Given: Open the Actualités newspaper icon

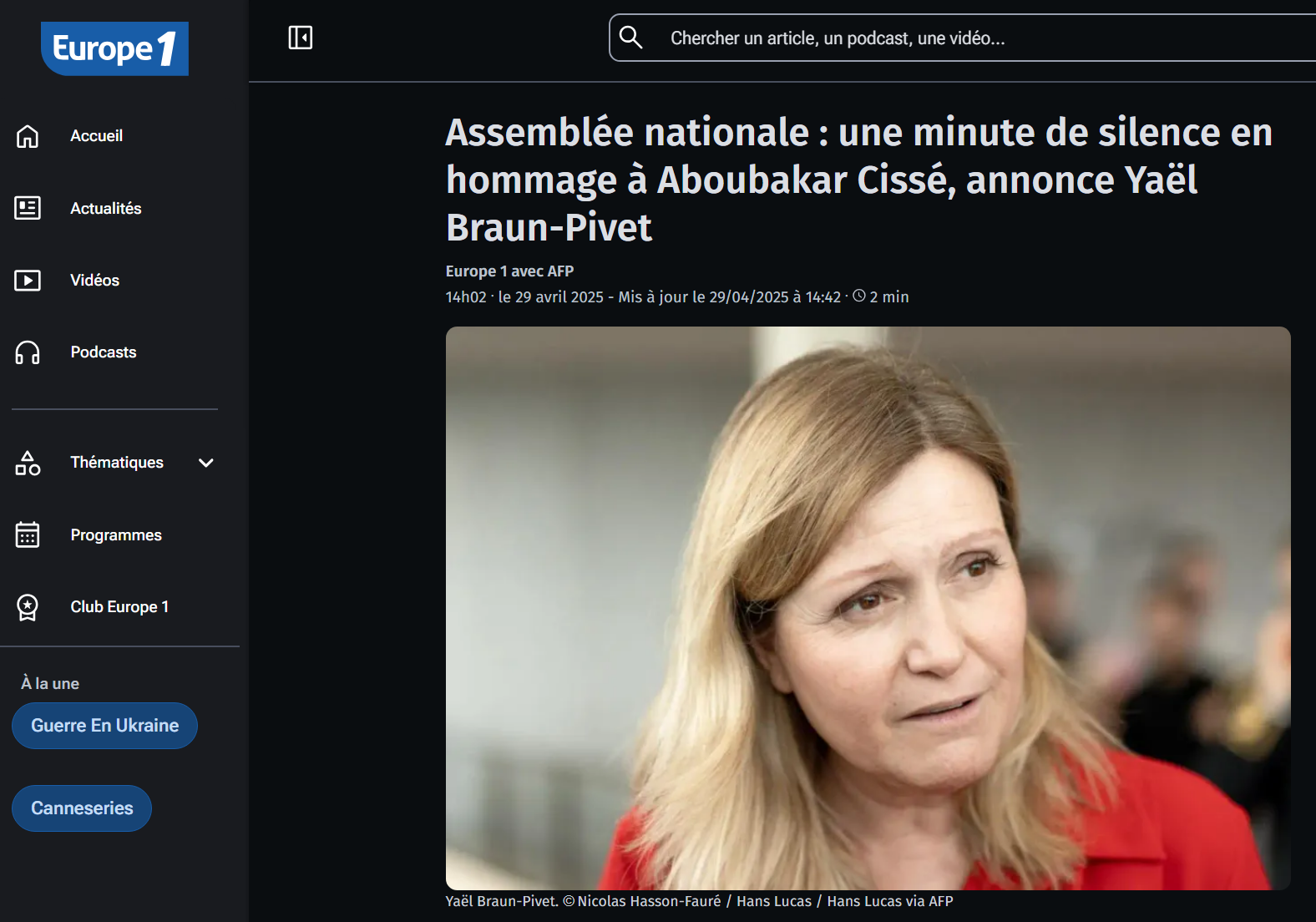Looking at the screenshot, I should (28, 208).
